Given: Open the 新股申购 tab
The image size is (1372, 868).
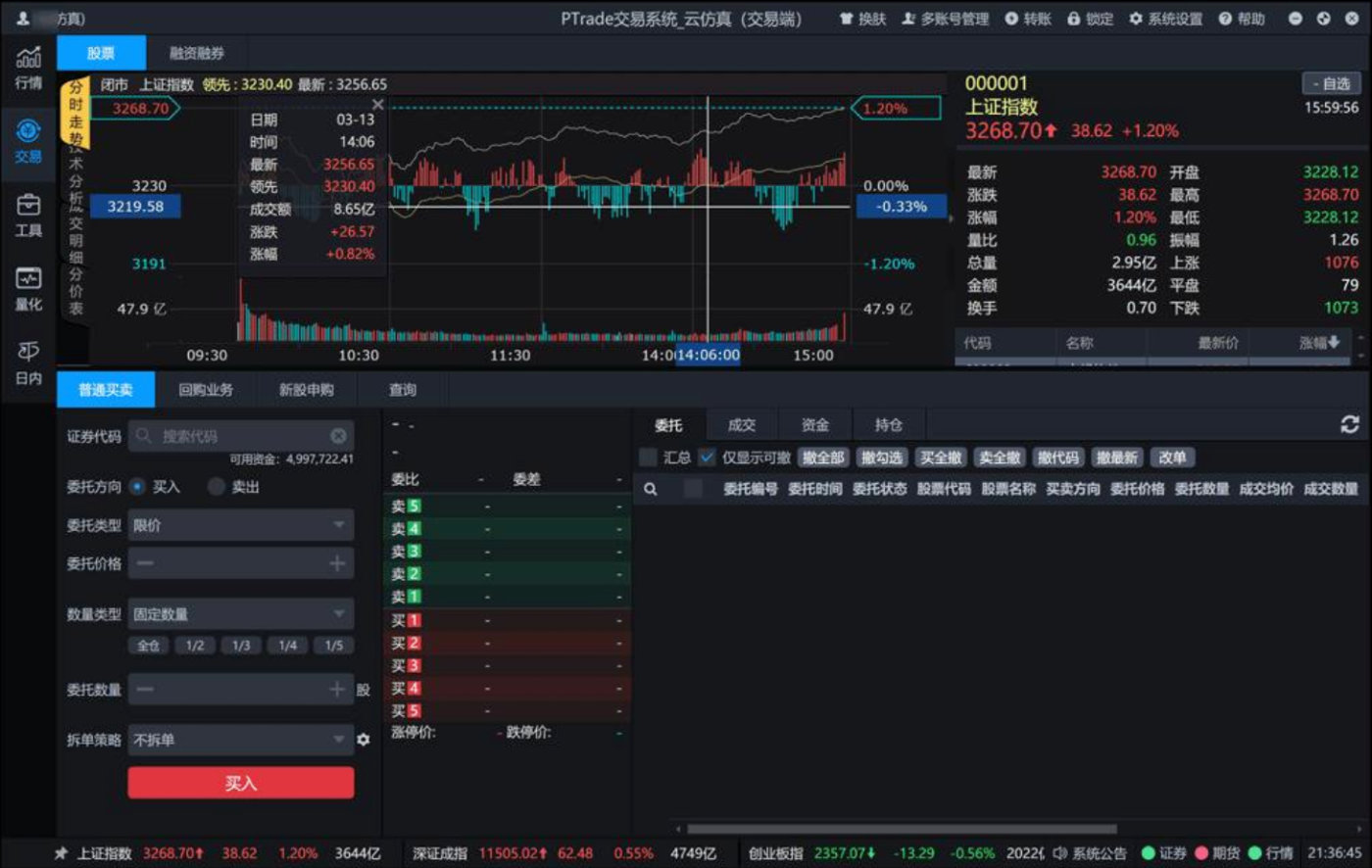Looking at the screenshot, I should (306, 390).
